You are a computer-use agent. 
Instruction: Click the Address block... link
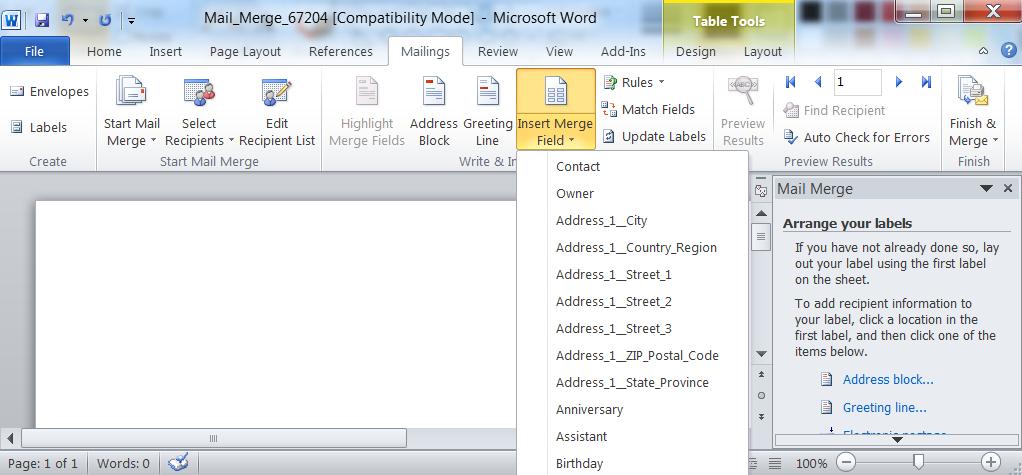click(x=888, y=380)
